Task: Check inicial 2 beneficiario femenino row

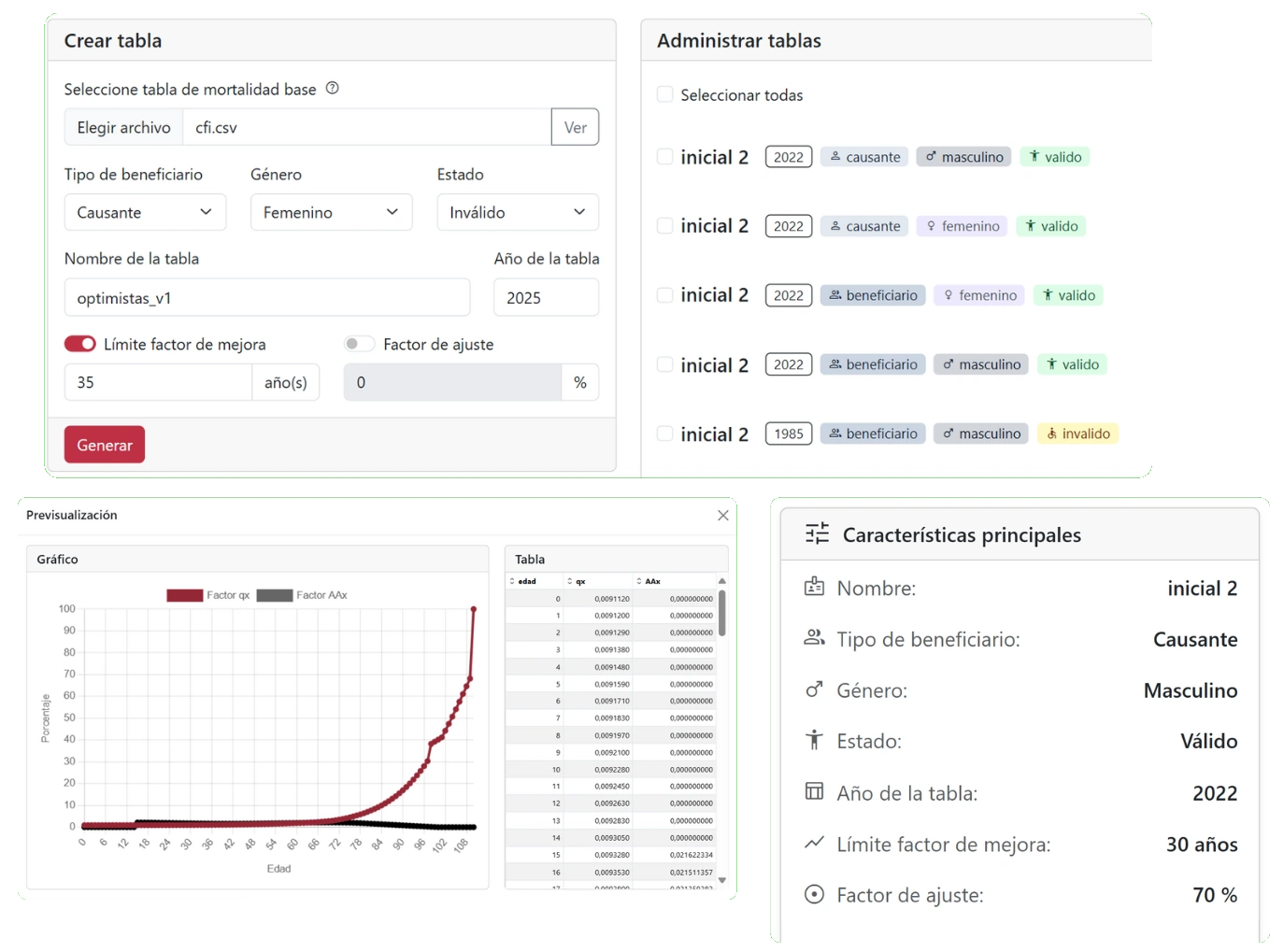Action: click(x=664, y=295)
